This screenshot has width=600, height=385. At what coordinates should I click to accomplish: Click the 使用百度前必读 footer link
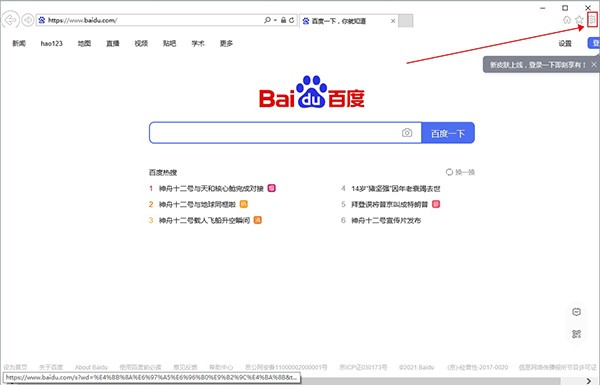point(140,367)
